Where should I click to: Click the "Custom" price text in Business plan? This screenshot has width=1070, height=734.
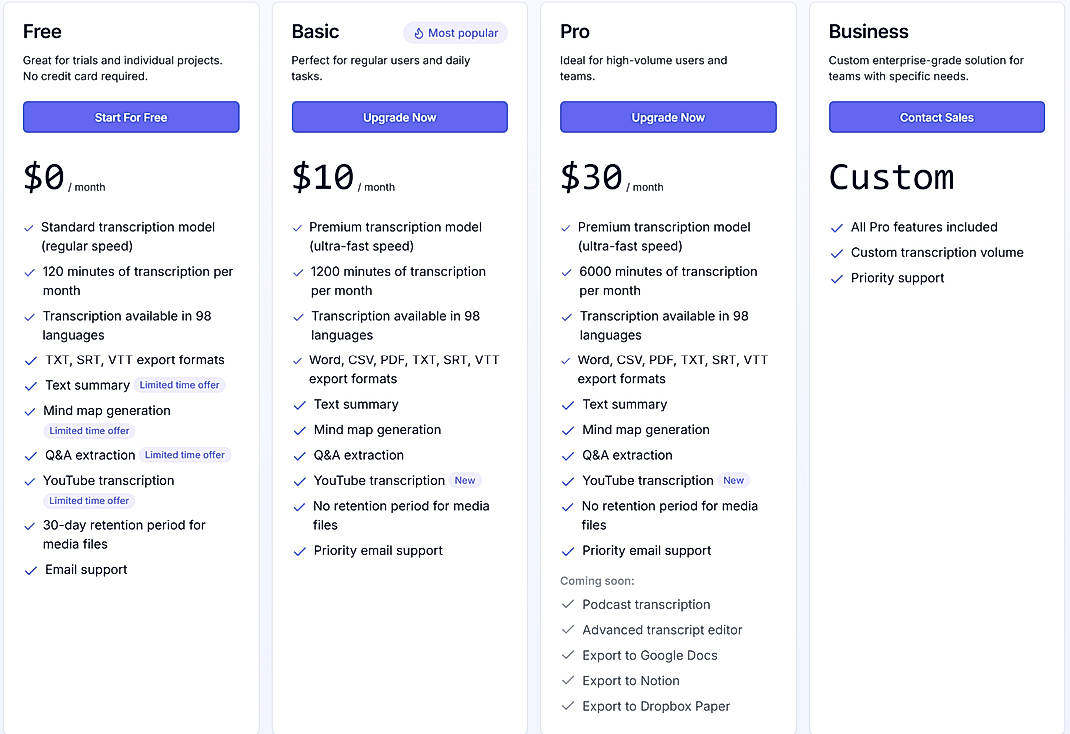click(x=891, y=177)
